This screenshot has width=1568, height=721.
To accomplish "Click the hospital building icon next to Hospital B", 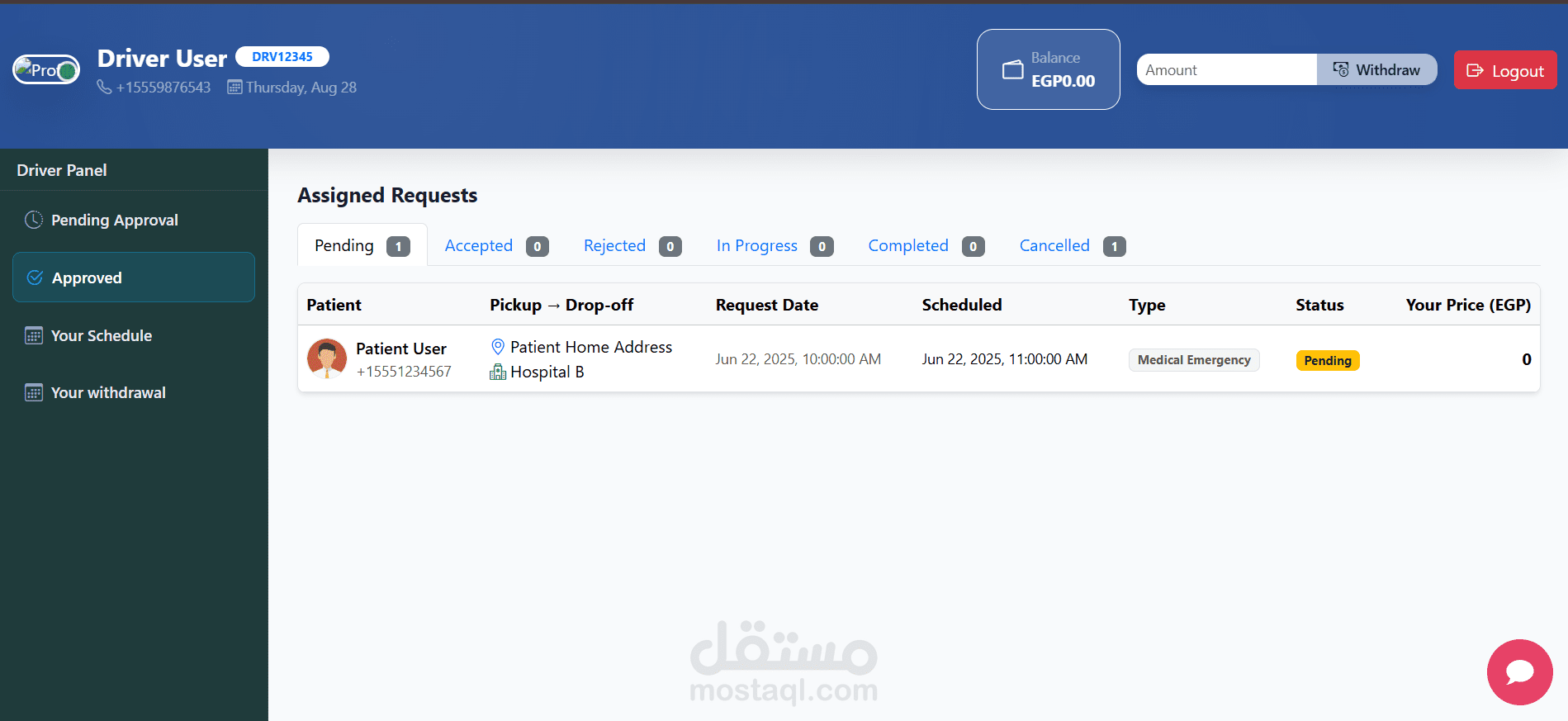I will [x=498, y=372].
